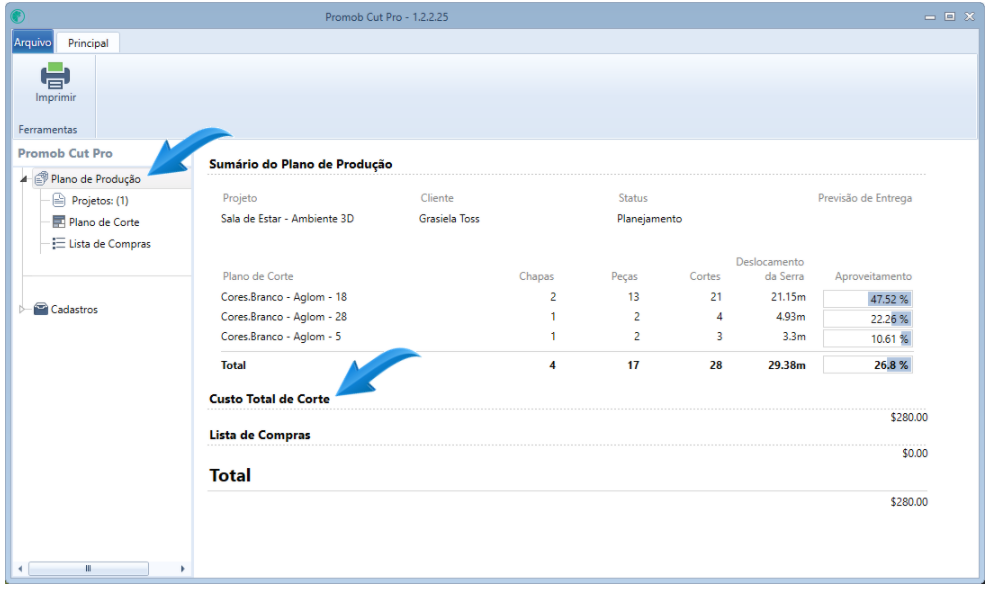The width and height of the screenshot is (991, 589).
Task: Click the Cadastros briefcase icon
Action: click(41, 310)
